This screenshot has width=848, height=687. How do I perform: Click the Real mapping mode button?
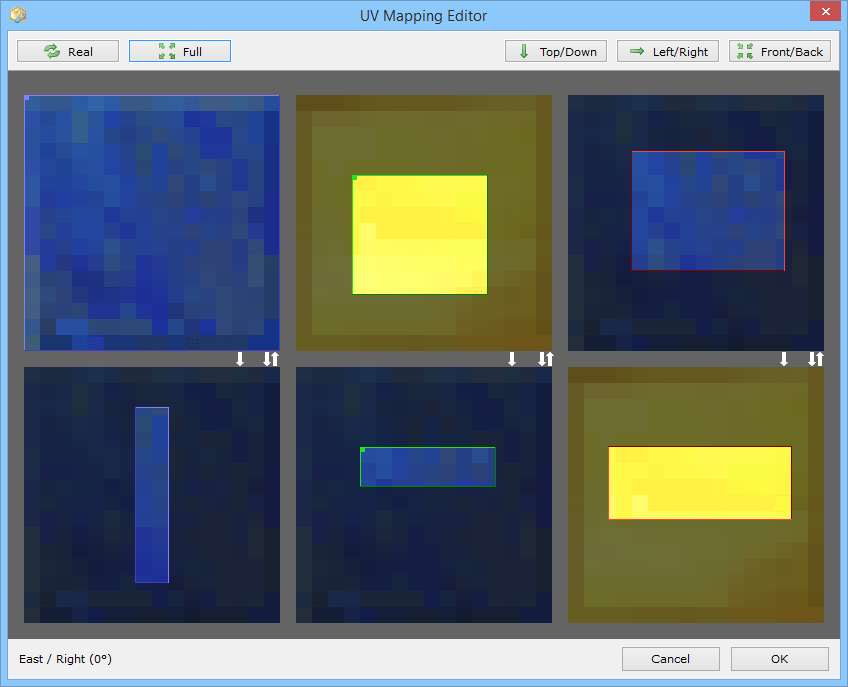point(68,52)
